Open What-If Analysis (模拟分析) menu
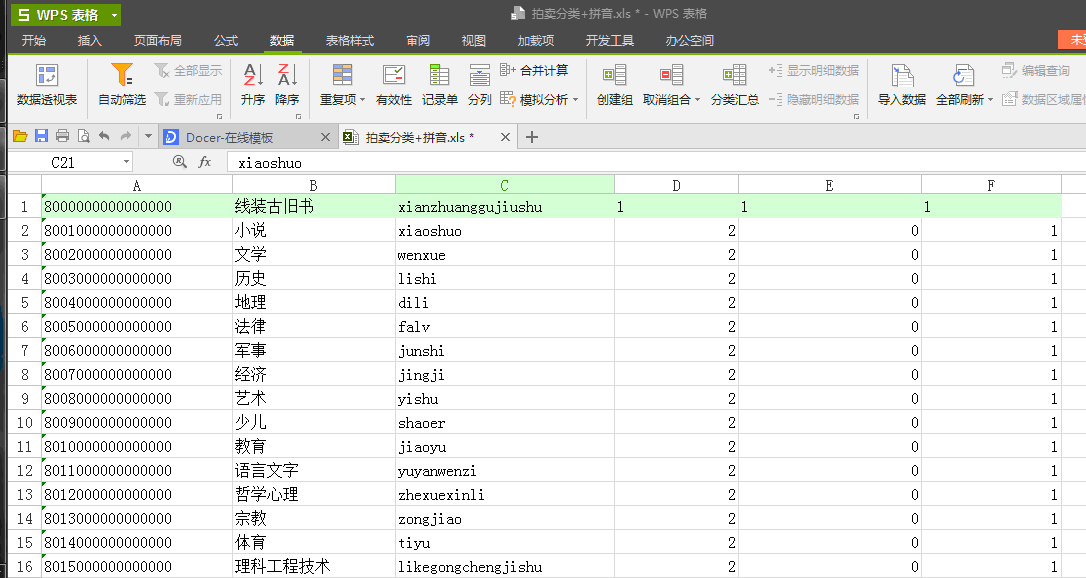Image resolution: width=1086 pixels, height=578 pixels. (539, 100)
